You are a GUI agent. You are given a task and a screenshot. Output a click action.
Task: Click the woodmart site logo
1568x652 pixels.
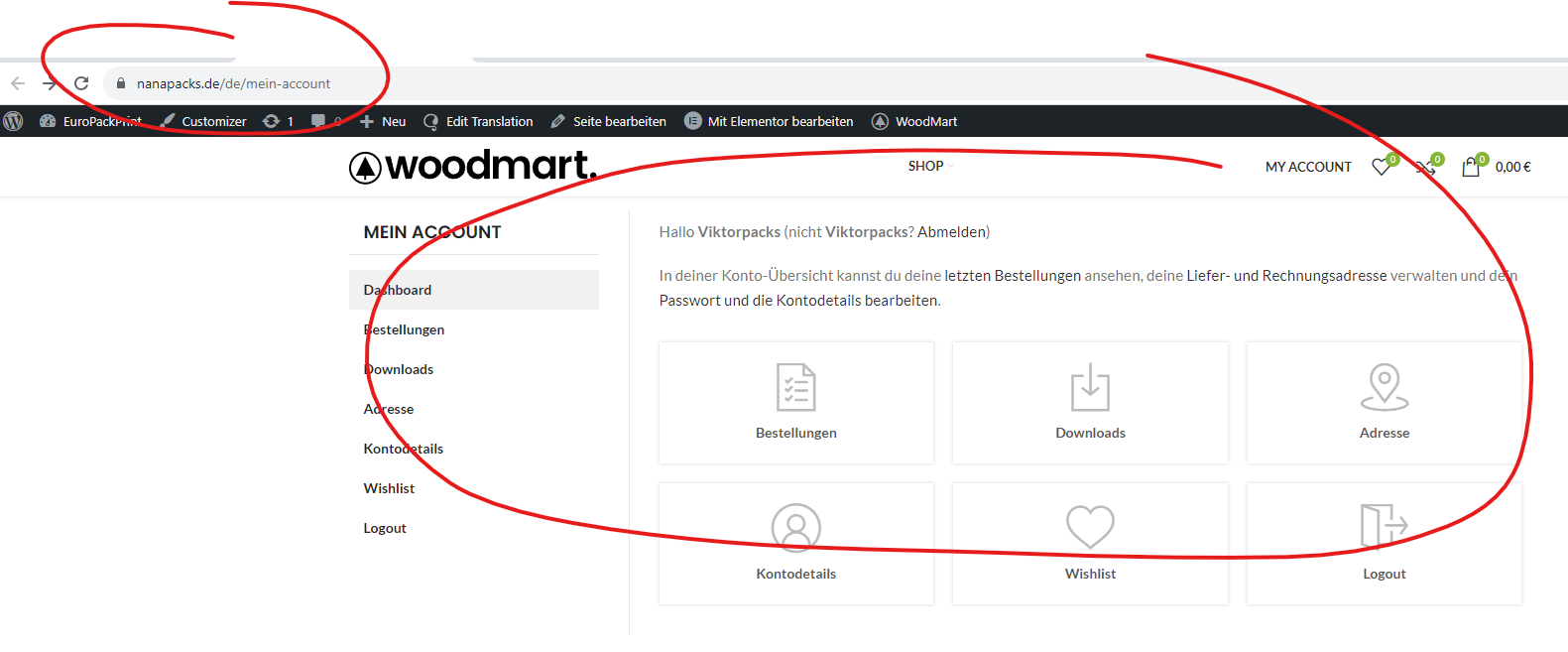point(473,166)
